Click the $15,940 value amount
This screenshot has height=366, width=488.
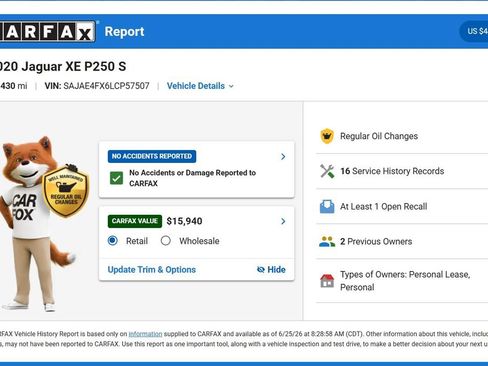184,221
